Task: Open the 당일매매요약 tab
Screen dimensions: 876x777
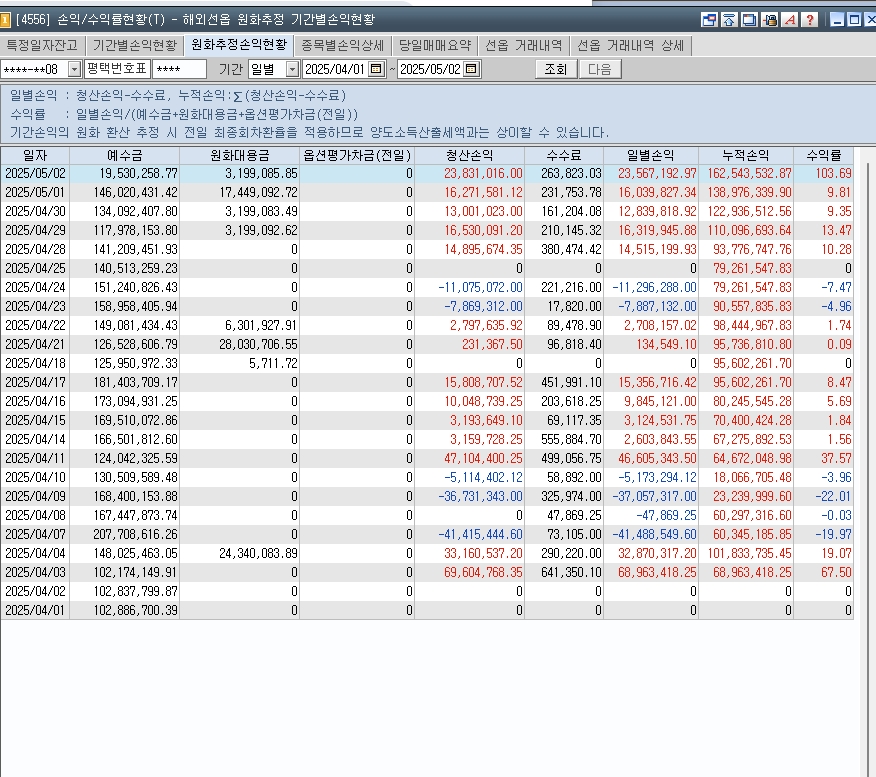Action: [435, 45]
